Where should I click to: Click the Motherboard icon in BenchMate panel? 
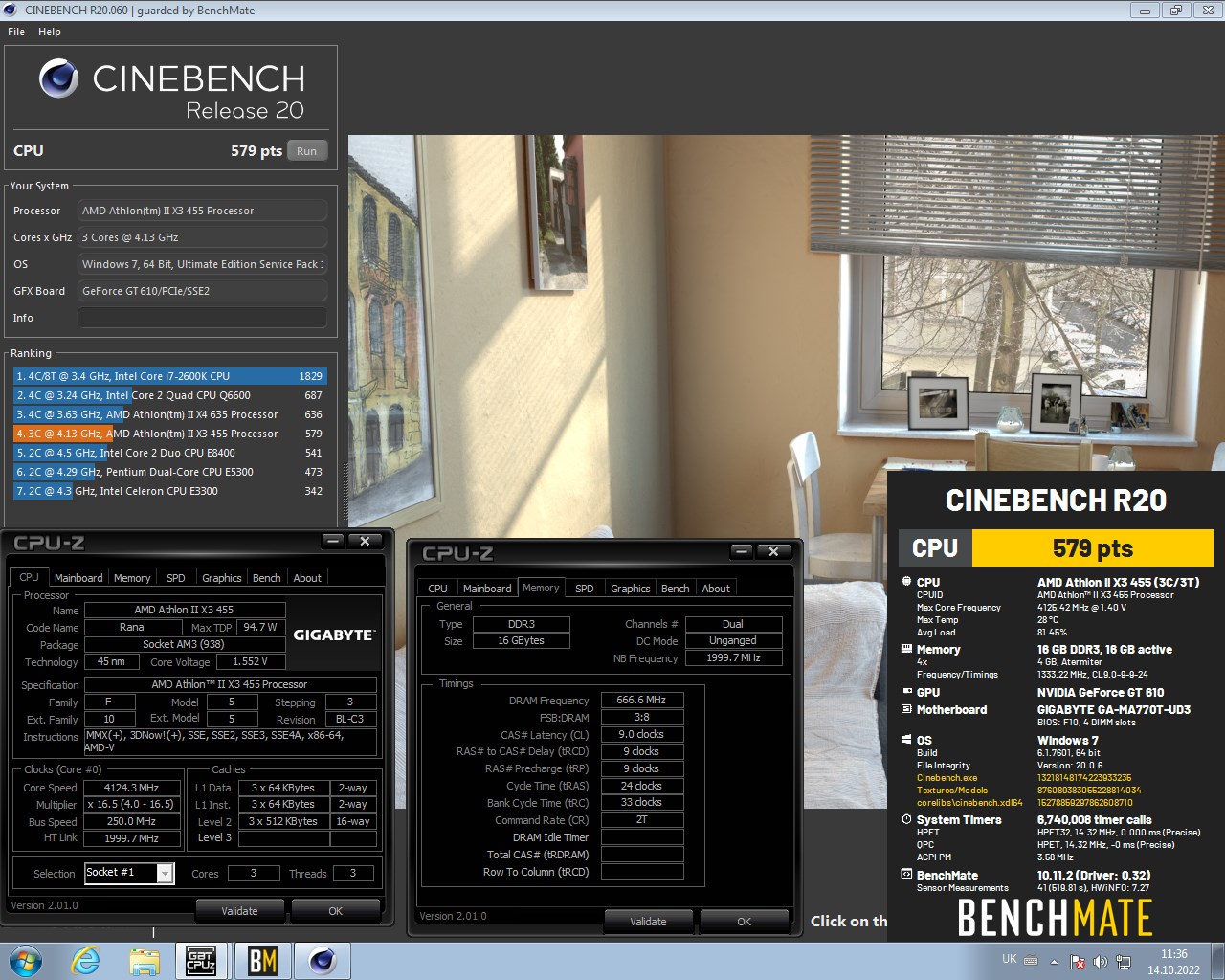pyautogui.click(x=906, y=709)
